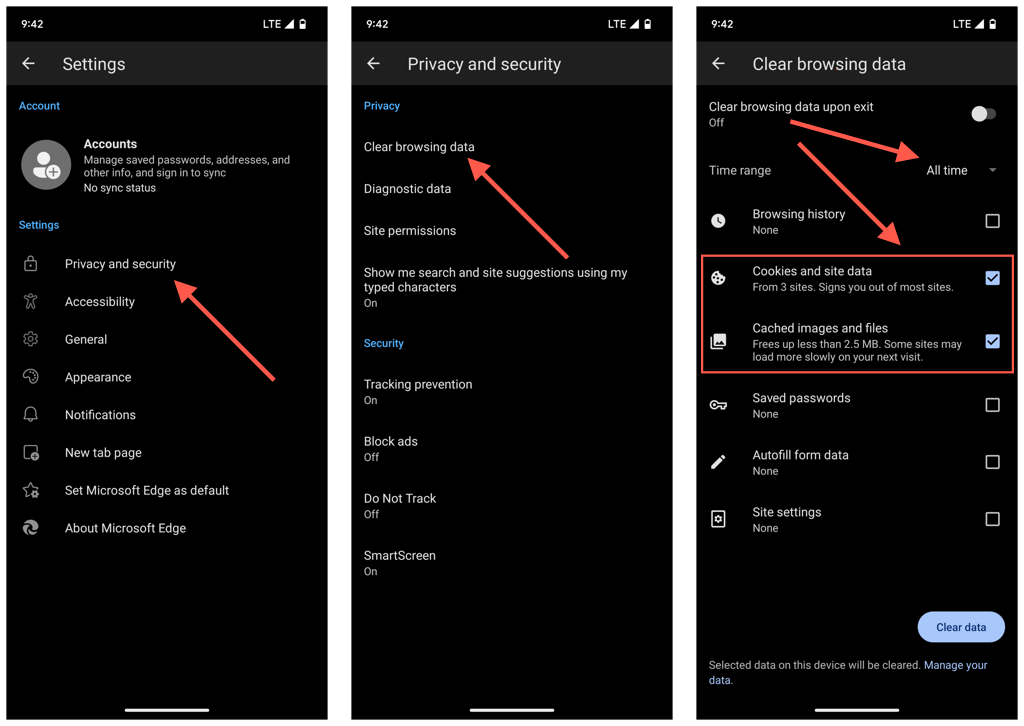Open the Manage your data link
Image resolution: width=1024 pixels, height=726 pixels.
(955, 664)
